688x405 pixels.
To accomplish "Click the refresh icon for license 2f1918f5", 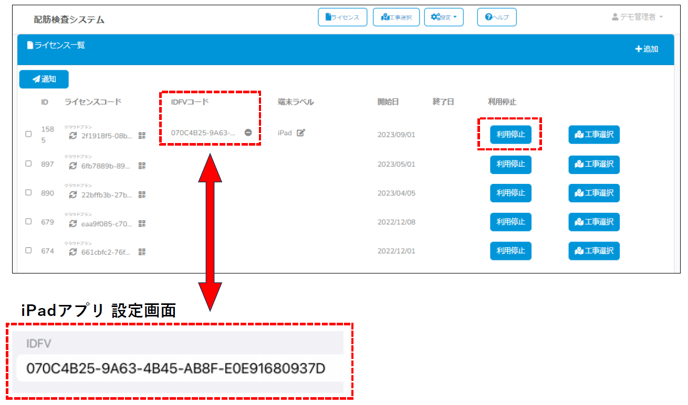I will tap(73, 136).
